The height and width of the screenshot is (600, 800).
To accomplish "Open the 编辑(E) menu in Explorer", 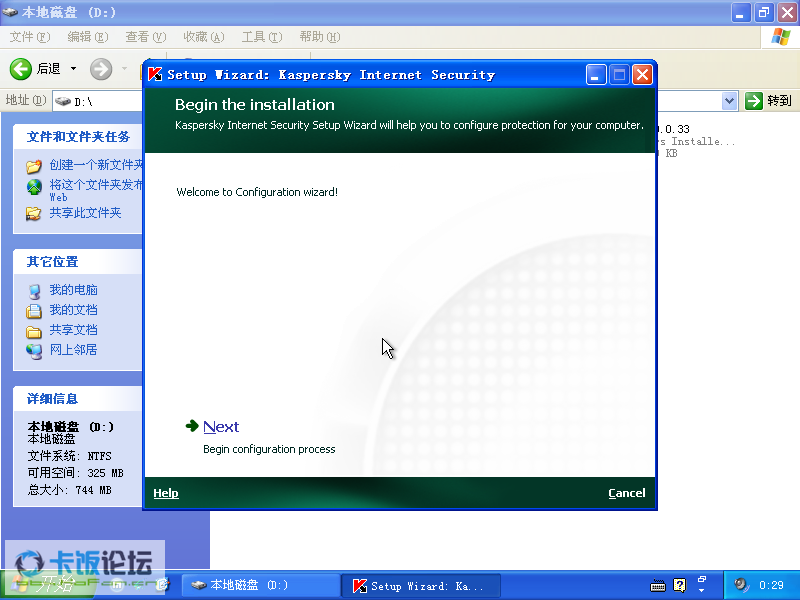I will tap(88, 37).
